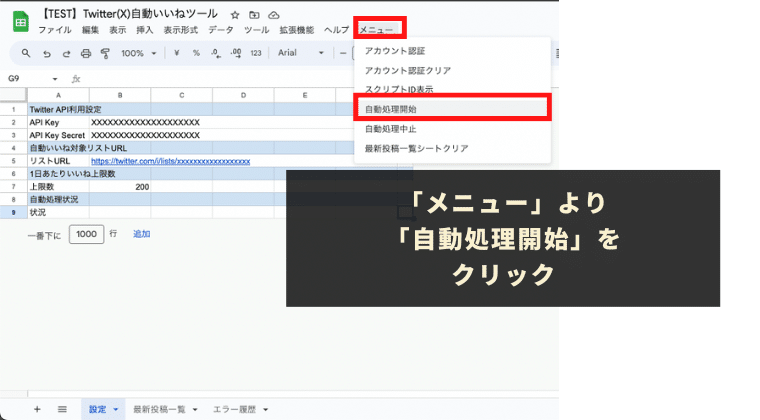This screenshot has width=760, height=420.
Task: Print the spreadsheet
Action: 86,53
